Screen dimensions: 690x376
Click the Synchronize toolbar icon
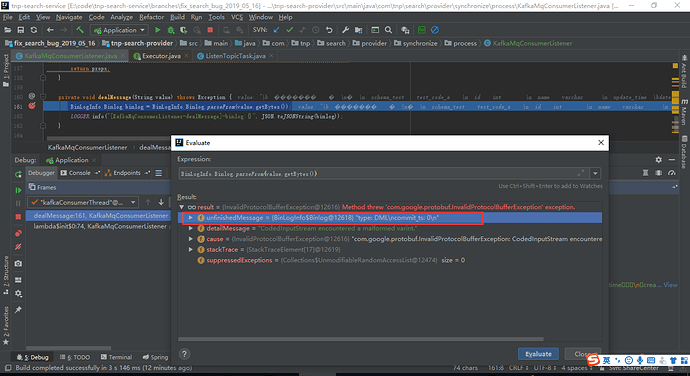point(34,30)
